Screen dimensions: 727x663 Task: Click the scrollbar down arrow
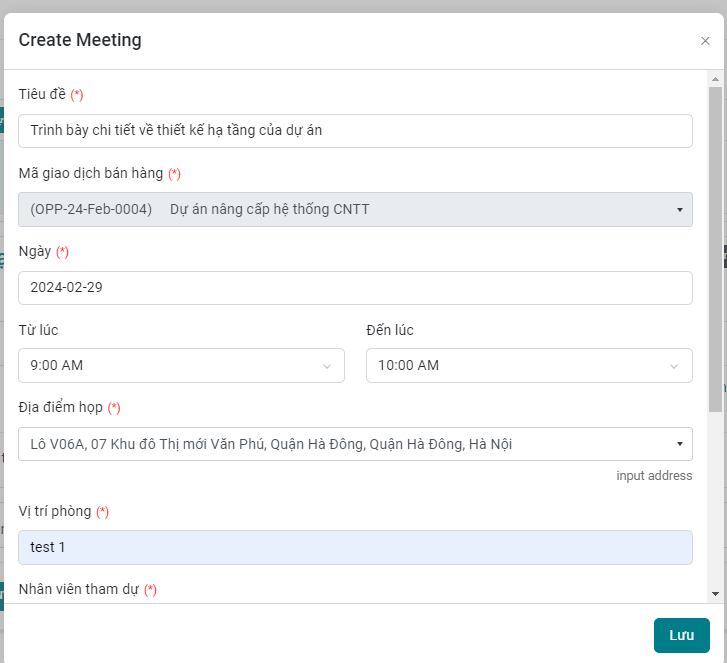pyautogui.click(x=715, y=594)
